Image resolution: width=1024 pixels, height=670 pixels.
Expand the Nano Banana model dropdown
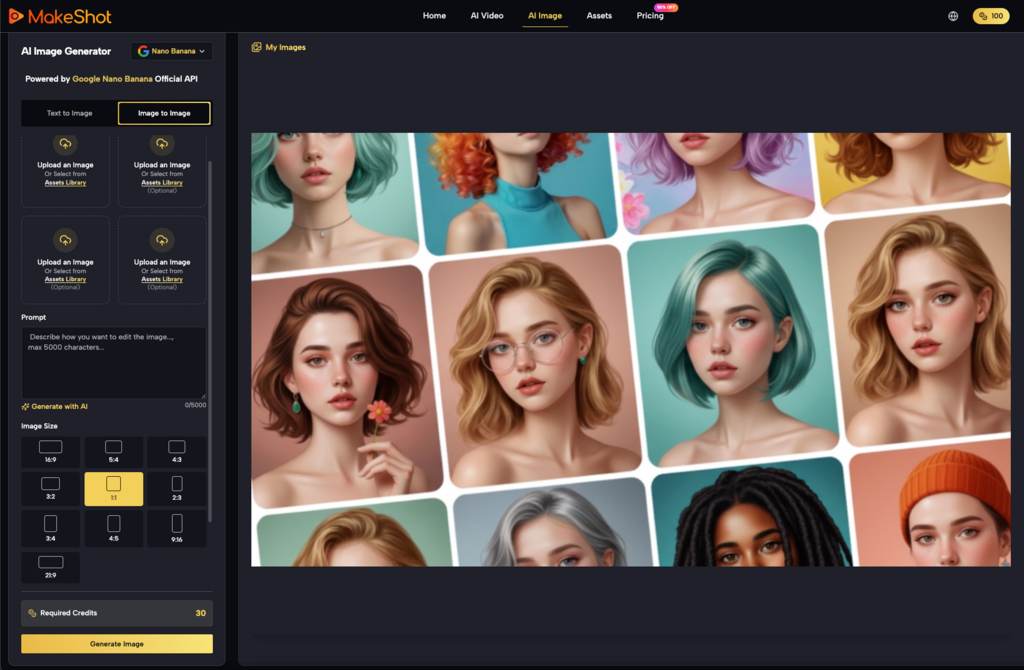pyautogui.click(x=171, y=51)
